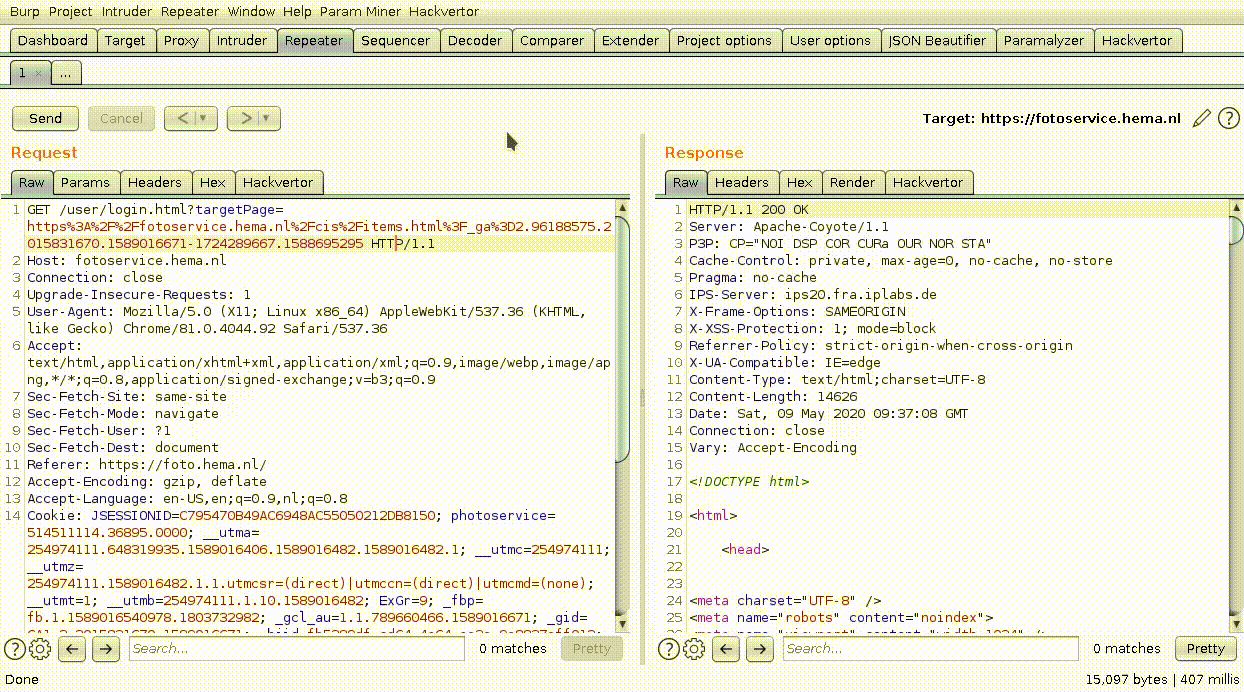1244x692 pixels.
Task: Go to previous match in request search
Action: pos(72,648)
